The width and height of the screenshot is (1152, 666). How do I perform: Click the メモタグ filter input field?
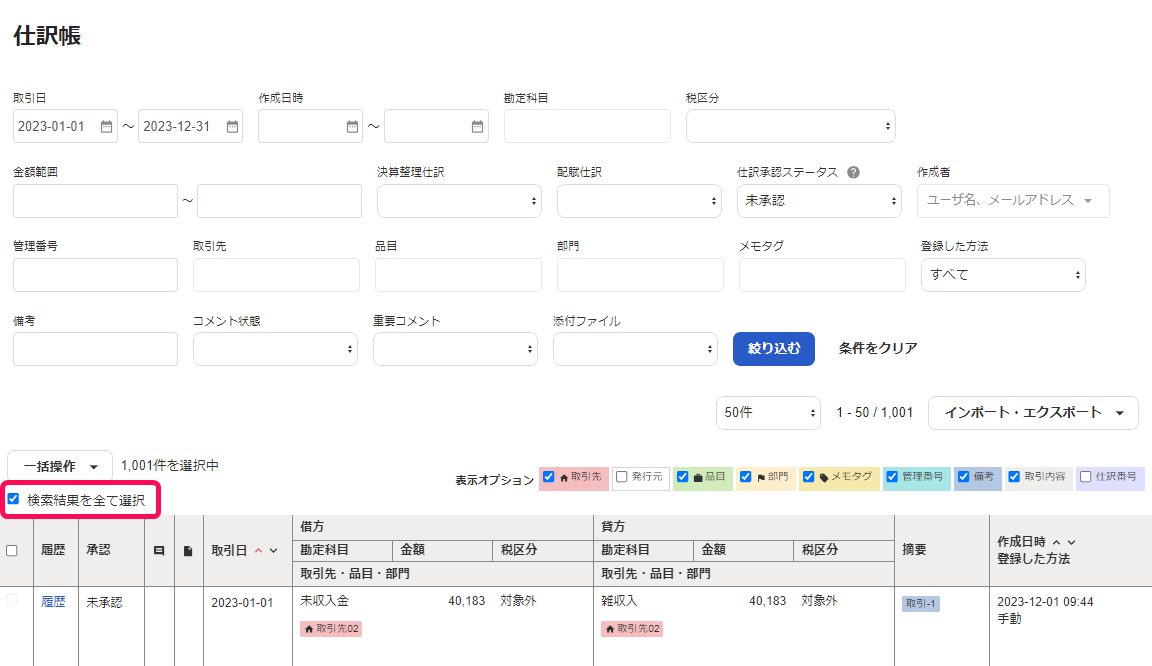pyautogui.click(x=822, y=275)
